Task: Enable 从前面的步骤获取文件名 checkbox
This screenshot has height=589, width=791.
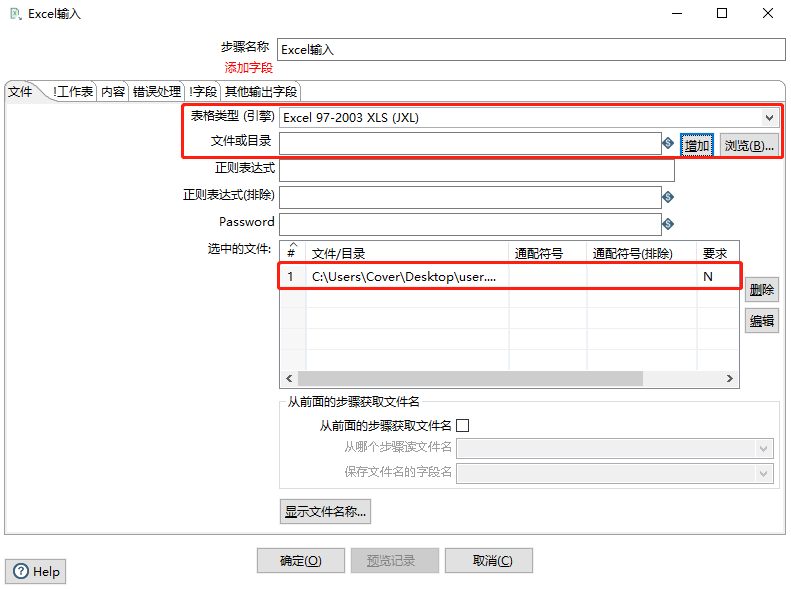Action: [x=462, y=426]
